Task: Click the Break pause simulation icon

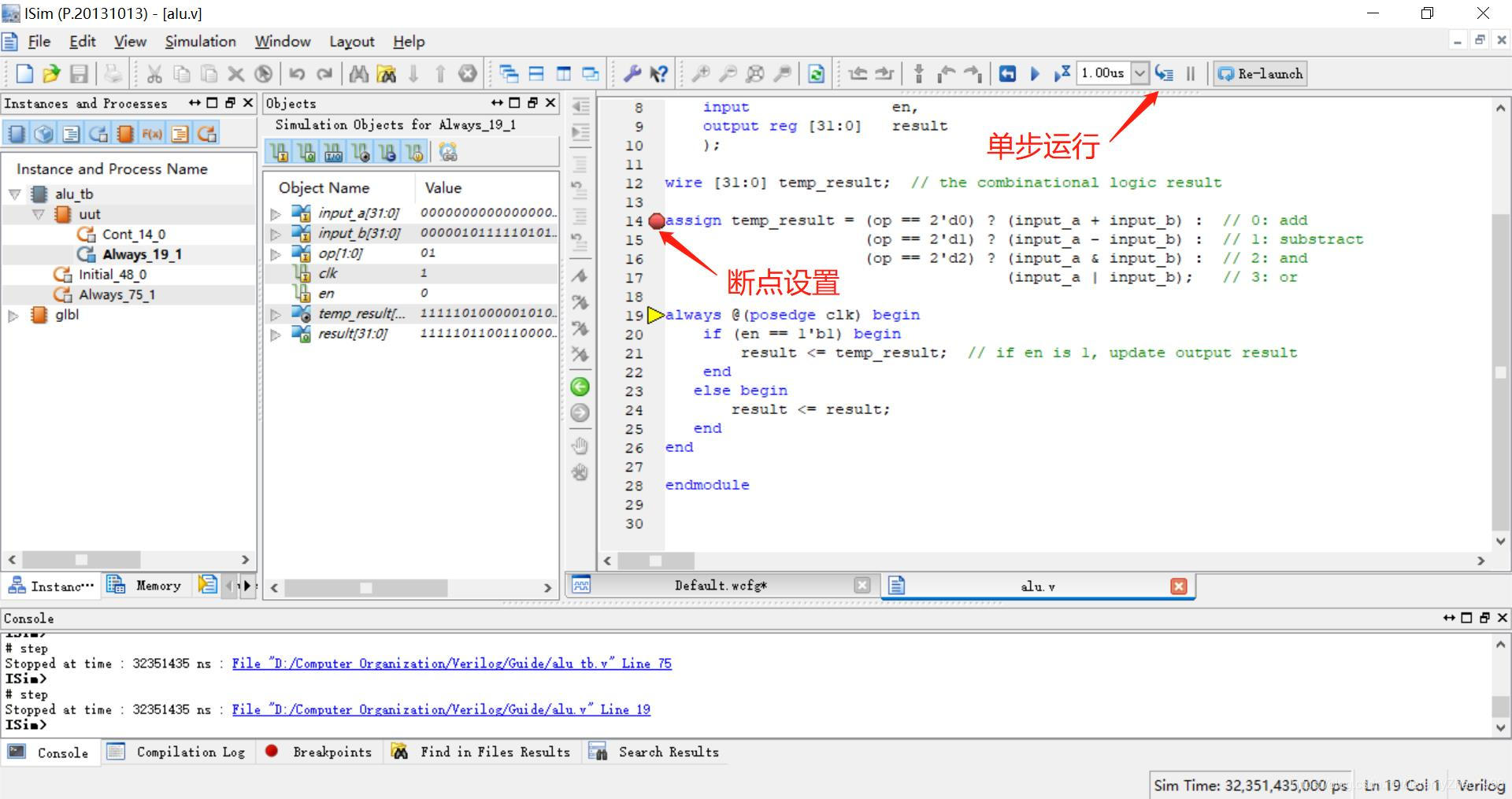Action: tap(1191, 74)
